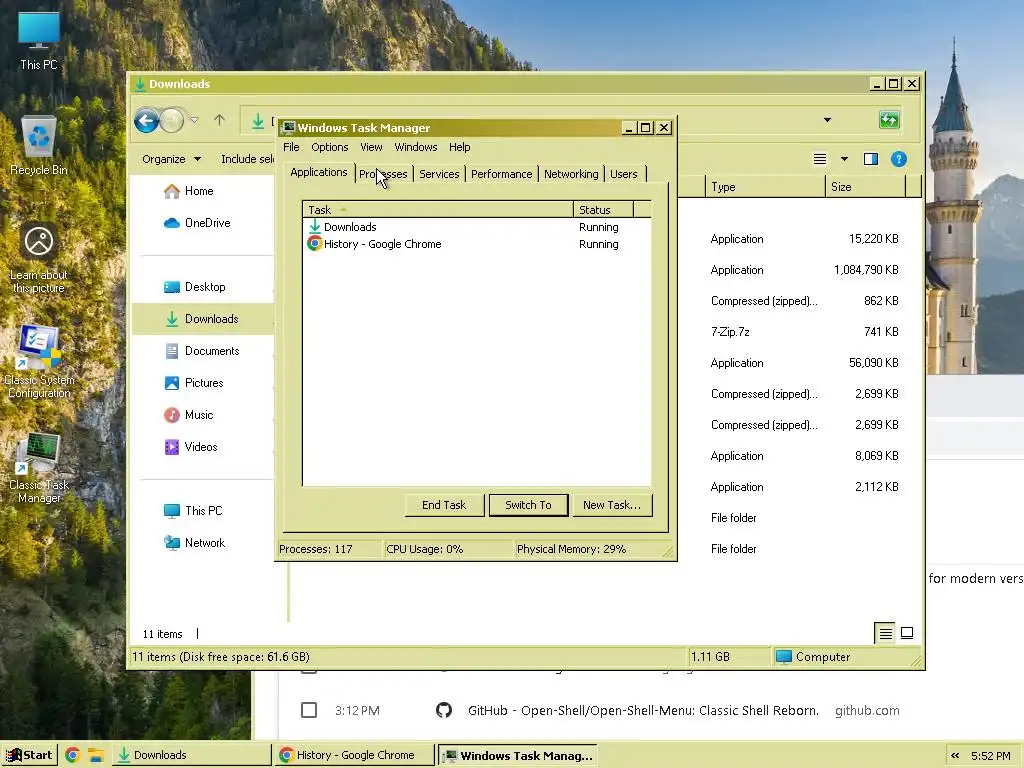Select the Applications tab
Screen dimensions: 1024x768
[x=319, y=172]
